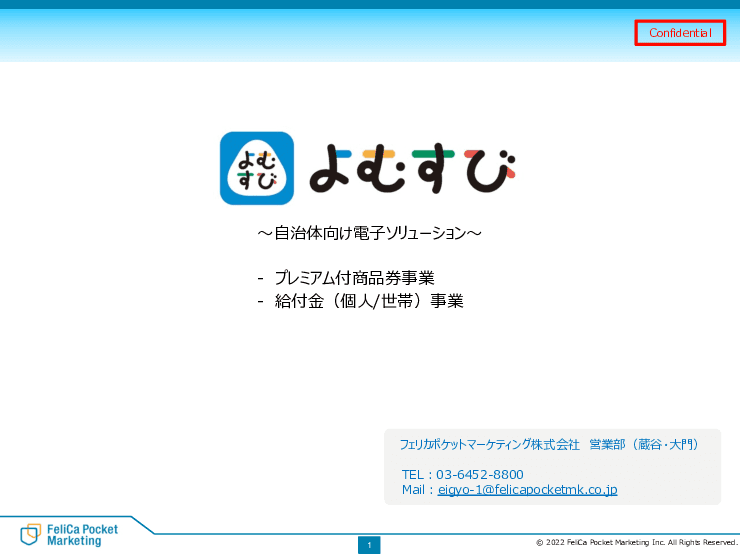Click the FeliCa Pocket Marketing footer text

point(82,534)
